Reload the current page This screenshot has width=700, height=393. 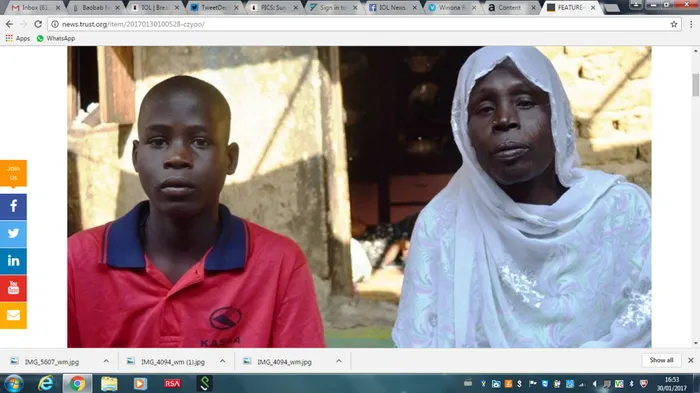tap(38, 24)
